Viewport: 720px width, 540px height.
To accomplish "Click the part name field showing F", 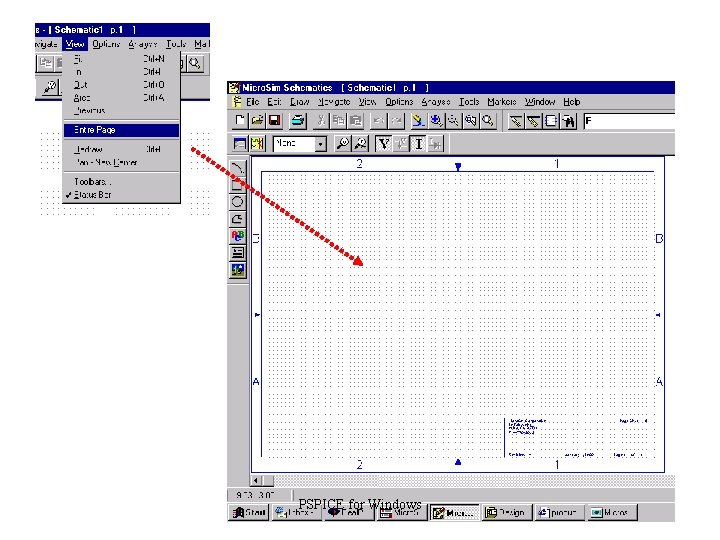I will 629,121.
